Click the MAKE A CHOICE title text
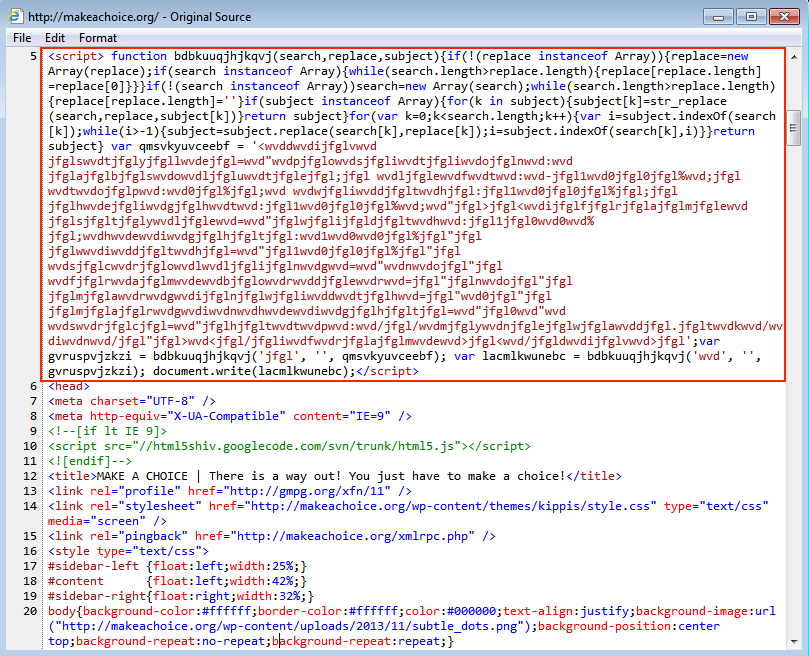 pos(331,476)
